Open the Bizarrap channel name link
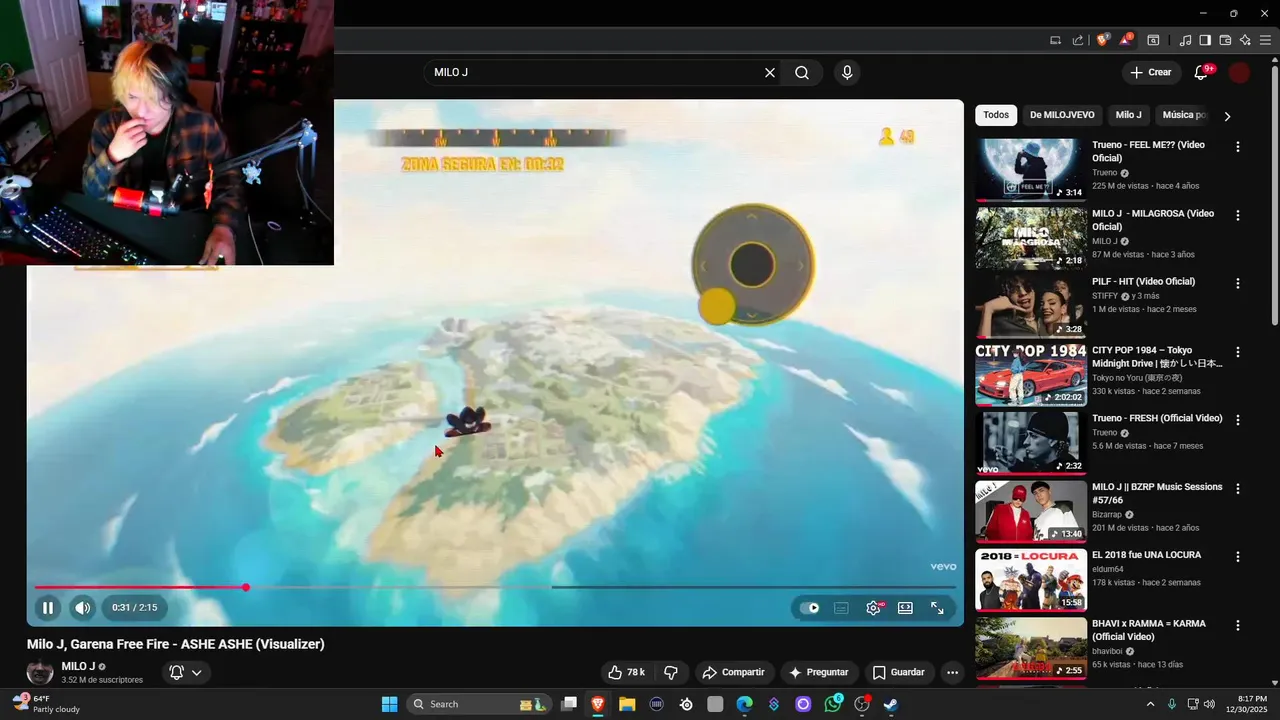This screenshot has width=1280, height=720. [1107, 515]
